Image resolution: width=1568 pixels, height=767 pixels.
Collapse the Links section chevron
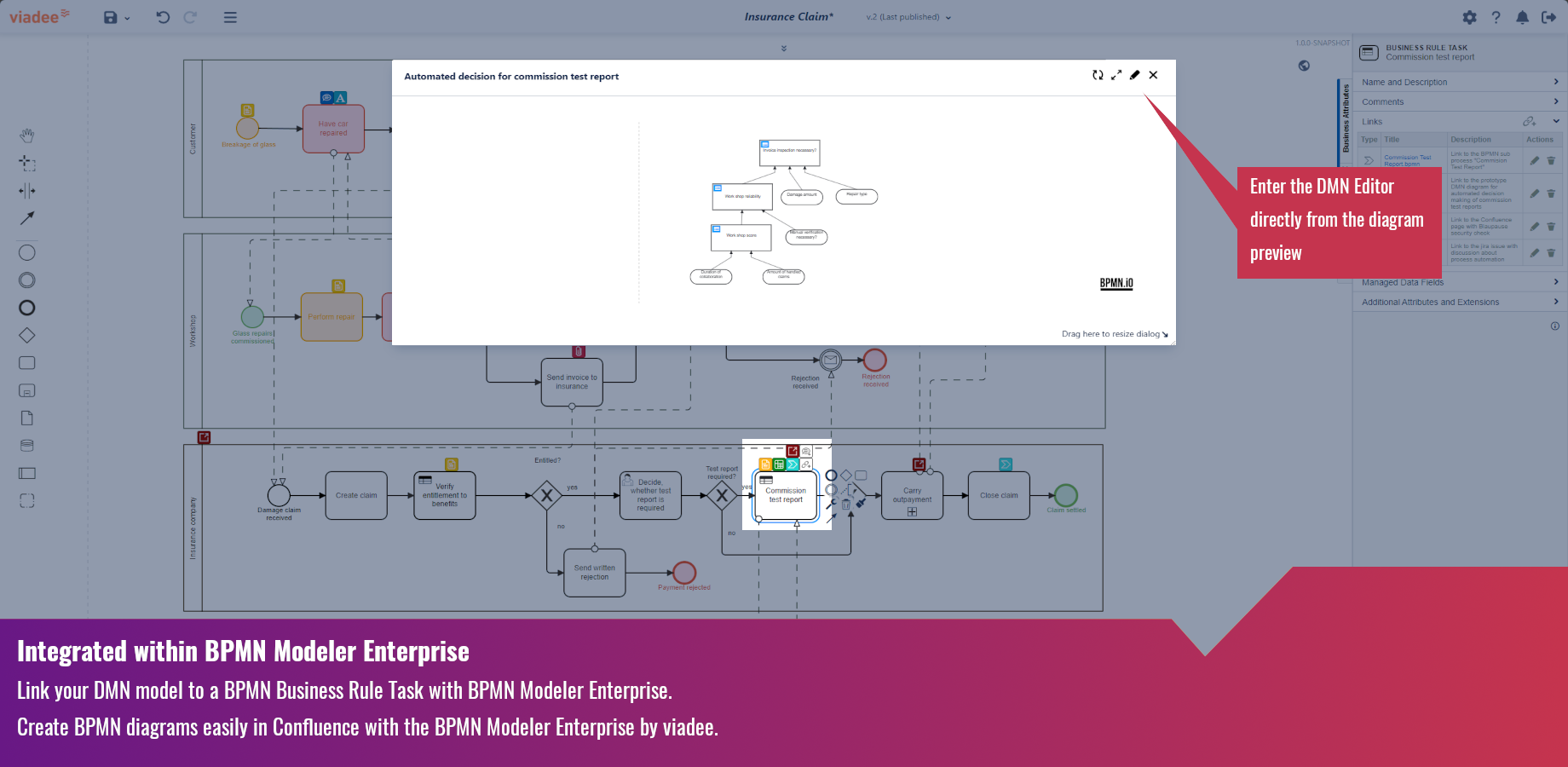point(1556,121)
